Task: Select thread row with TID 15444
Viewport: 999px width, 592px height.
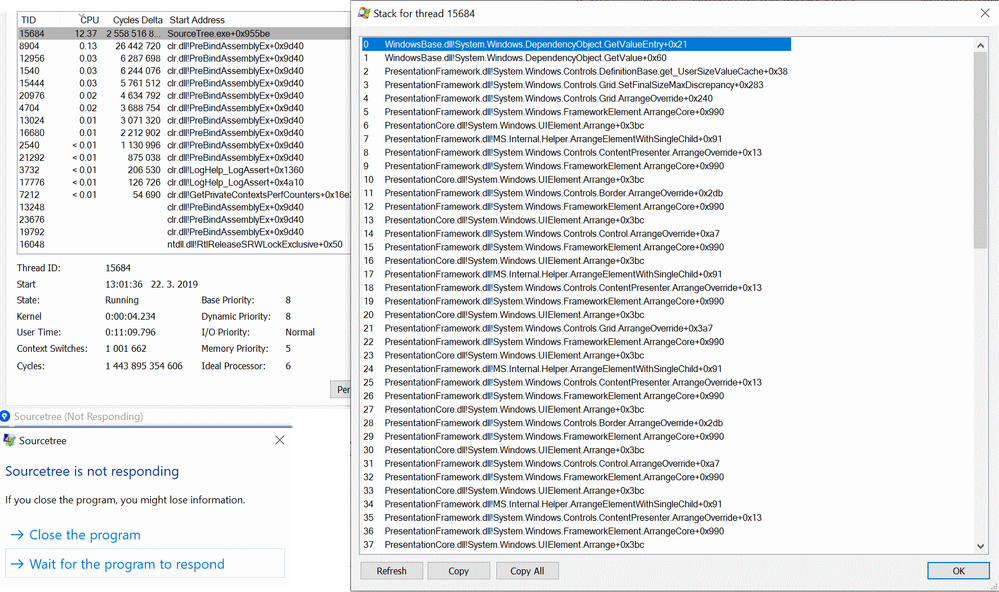Action: 184,83
